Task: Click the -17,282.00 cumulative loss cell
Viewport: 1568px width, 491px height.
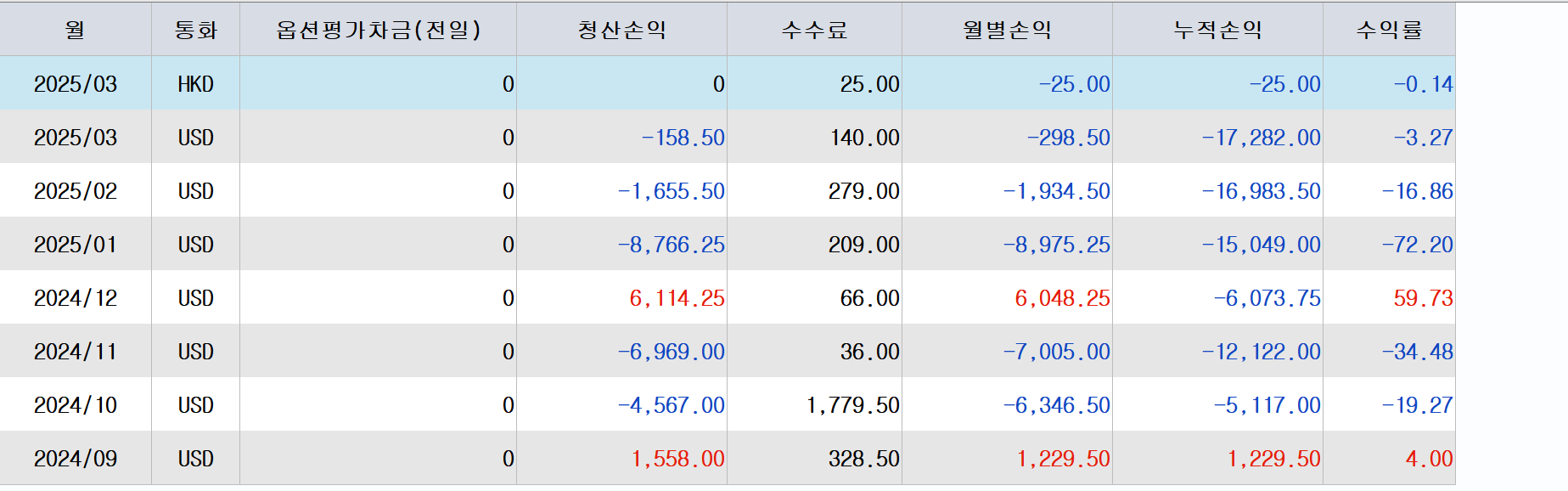Action: (x=1217, y=137)
